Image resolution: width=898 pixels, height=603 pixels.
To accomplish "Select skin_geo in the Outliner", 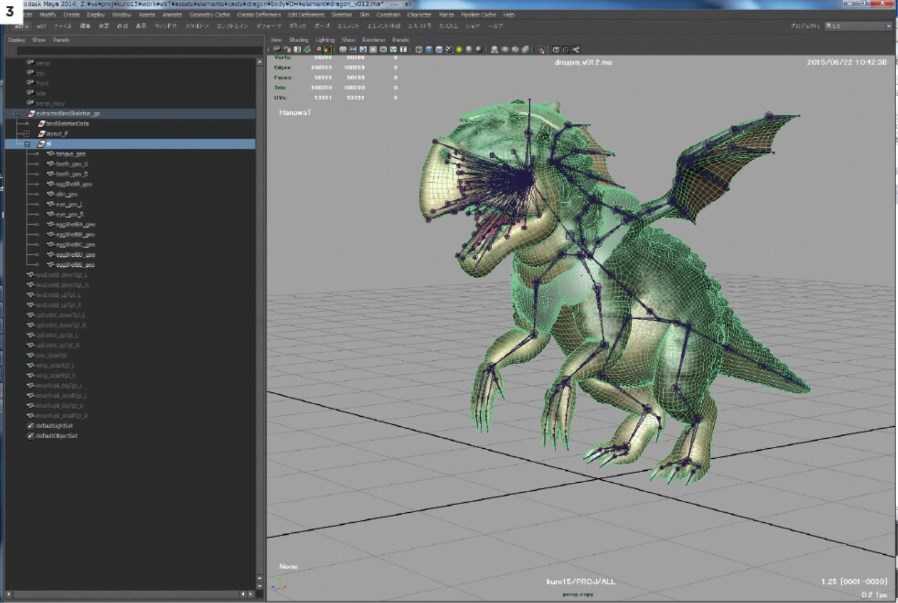I will (x=67, y=194).
